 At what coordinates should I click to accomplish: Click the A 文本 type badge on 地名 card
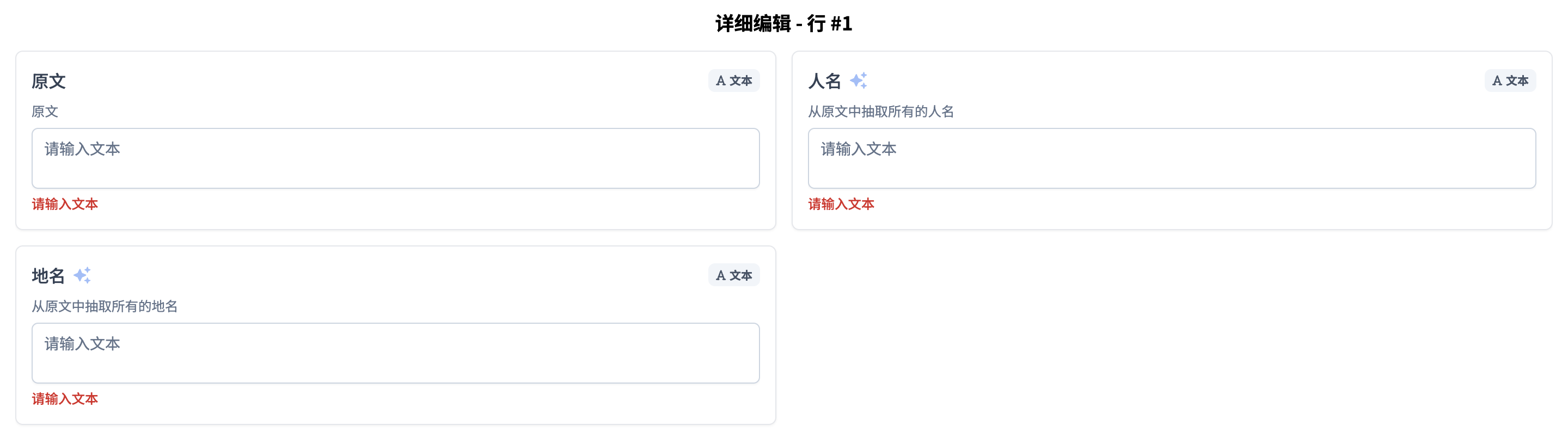click(734, 275)
